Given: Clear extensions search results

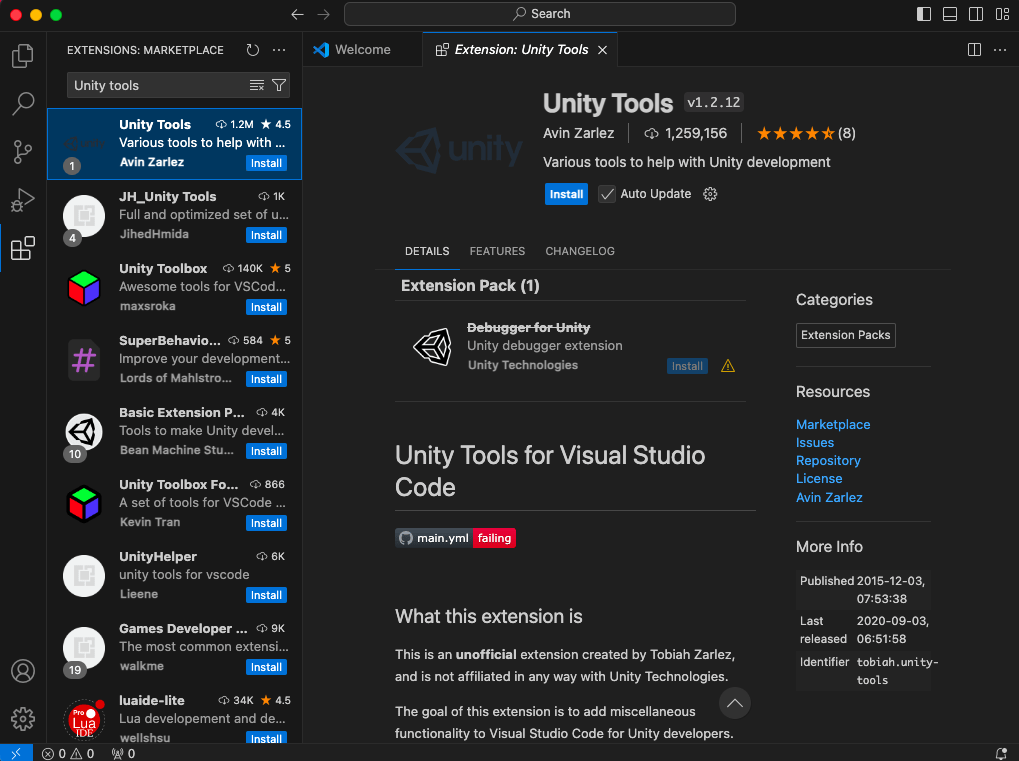Looking at the screenshot, I should click(257, 85).
